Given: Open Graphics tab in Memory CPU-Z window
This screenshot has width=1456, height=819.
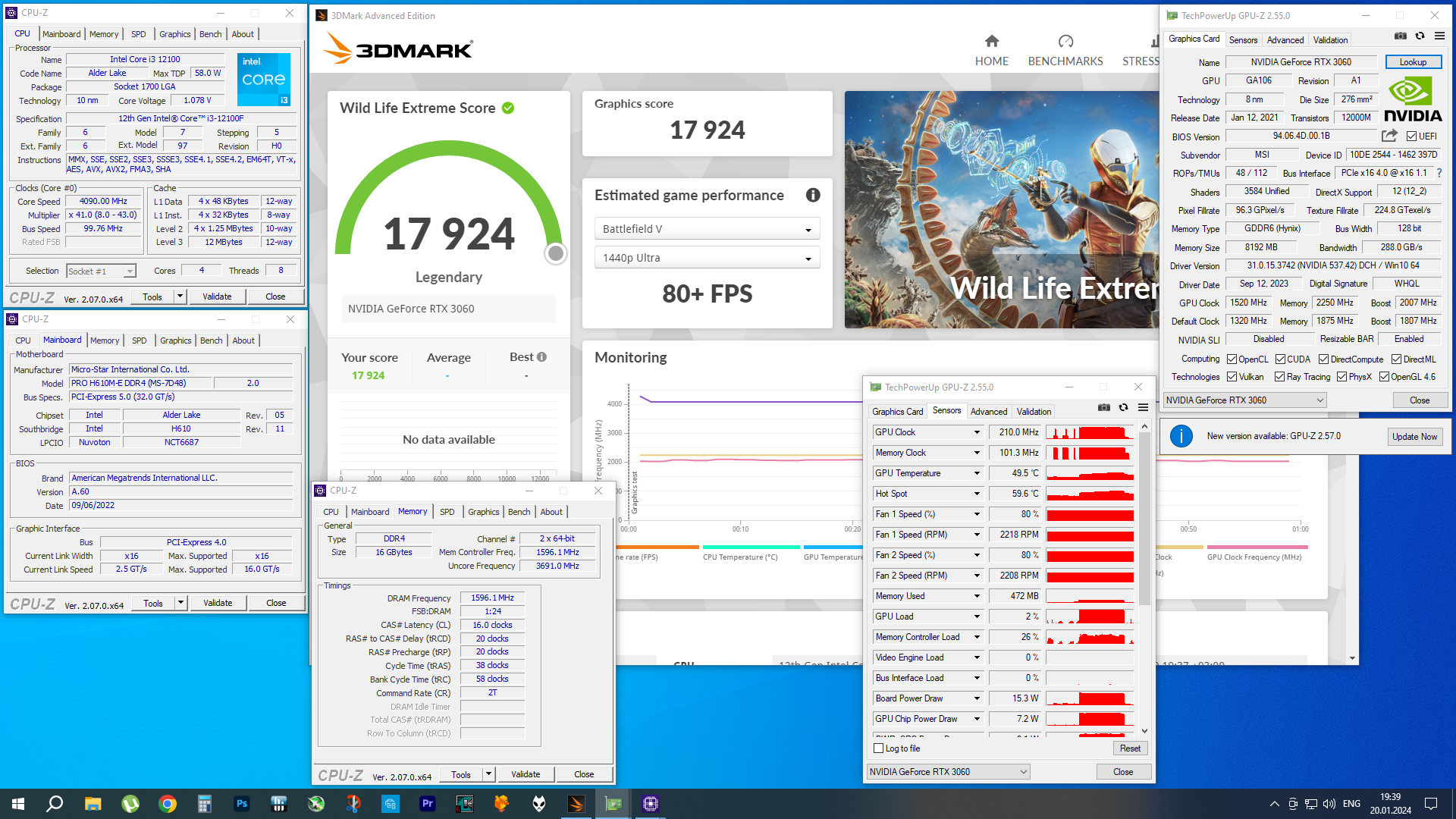Looking at the screenshot, I should (x=483, y=512).
